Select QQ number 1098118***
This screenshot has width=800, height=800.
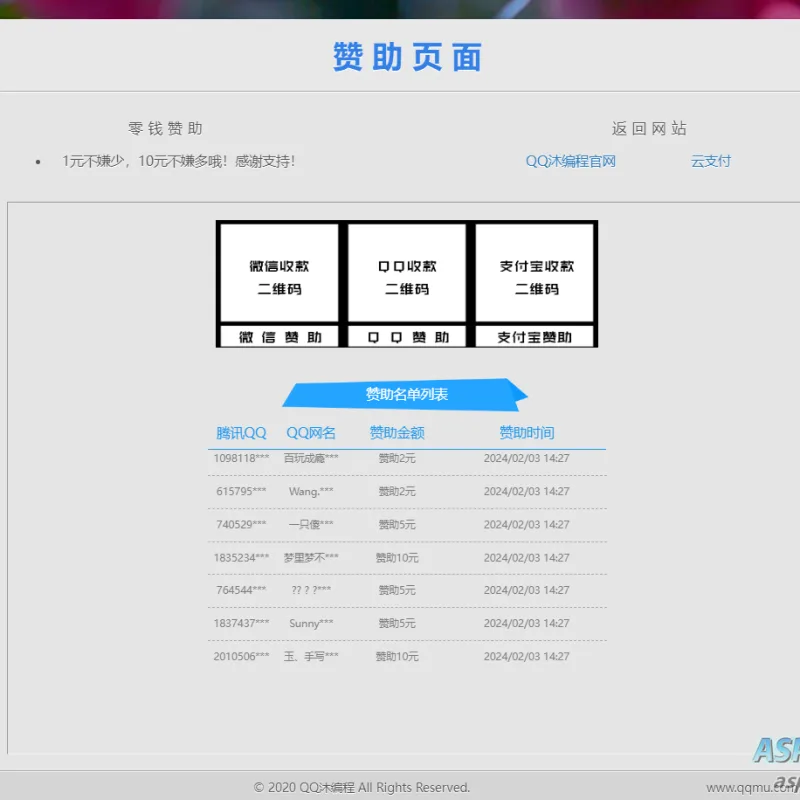point(241,458)
